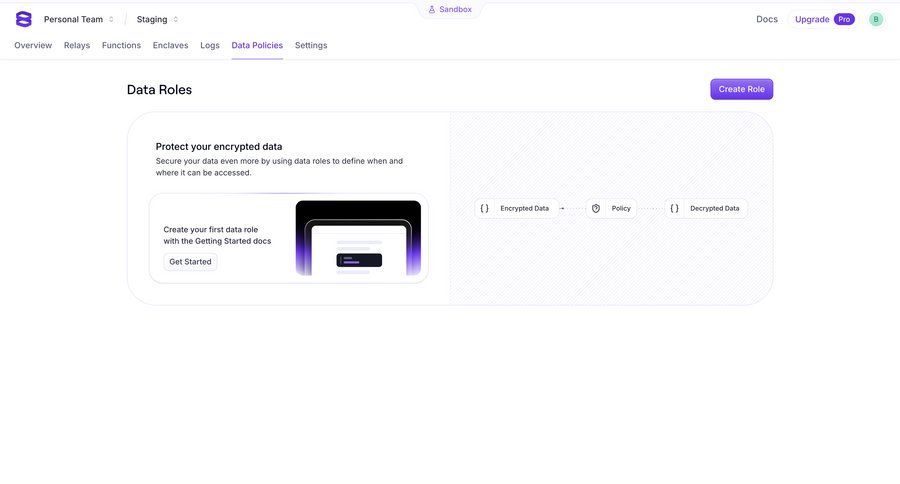Open the Enclaves tab
900x484 pixels.
coord(170,45)
